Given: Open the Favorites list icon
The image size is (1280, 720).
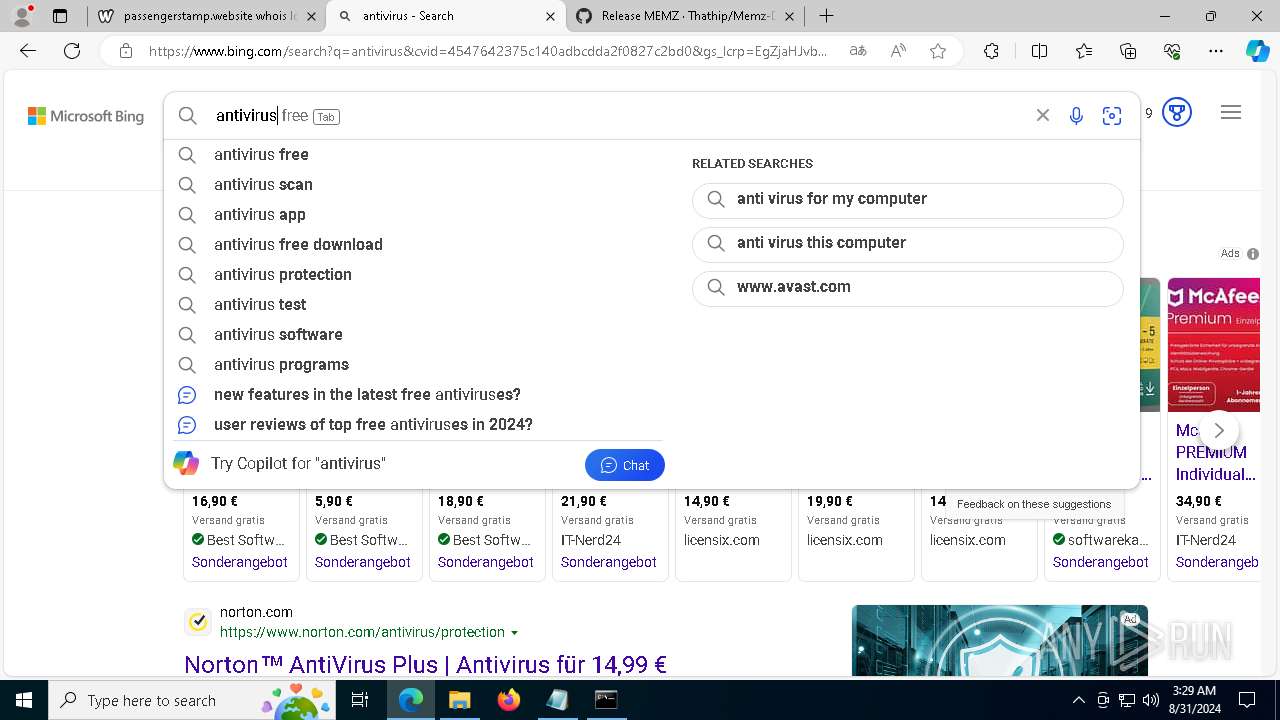Looking at the screenshot, I should pos(1084,51).
